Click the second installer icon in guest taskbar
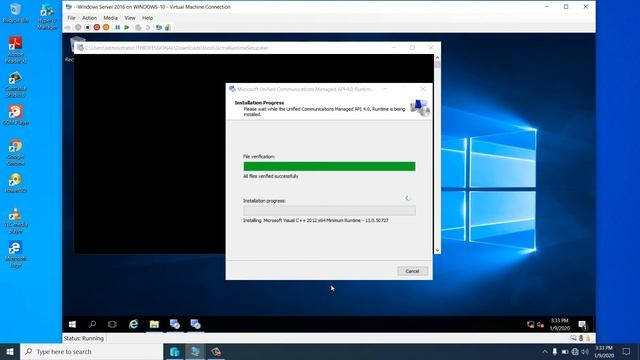 (x=195, y=324)
